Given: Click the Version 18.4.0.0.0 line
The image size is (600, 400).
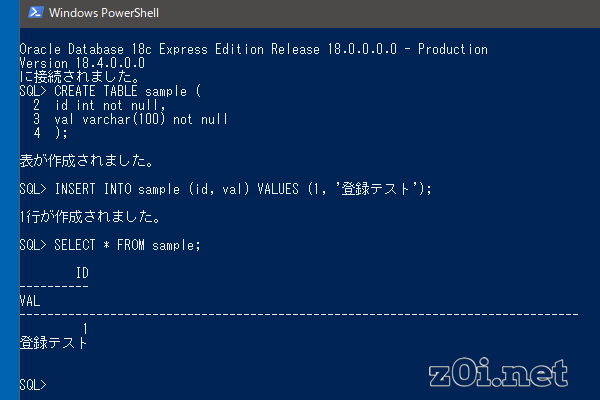Looking at the screenshot, I should coord(75,62).
